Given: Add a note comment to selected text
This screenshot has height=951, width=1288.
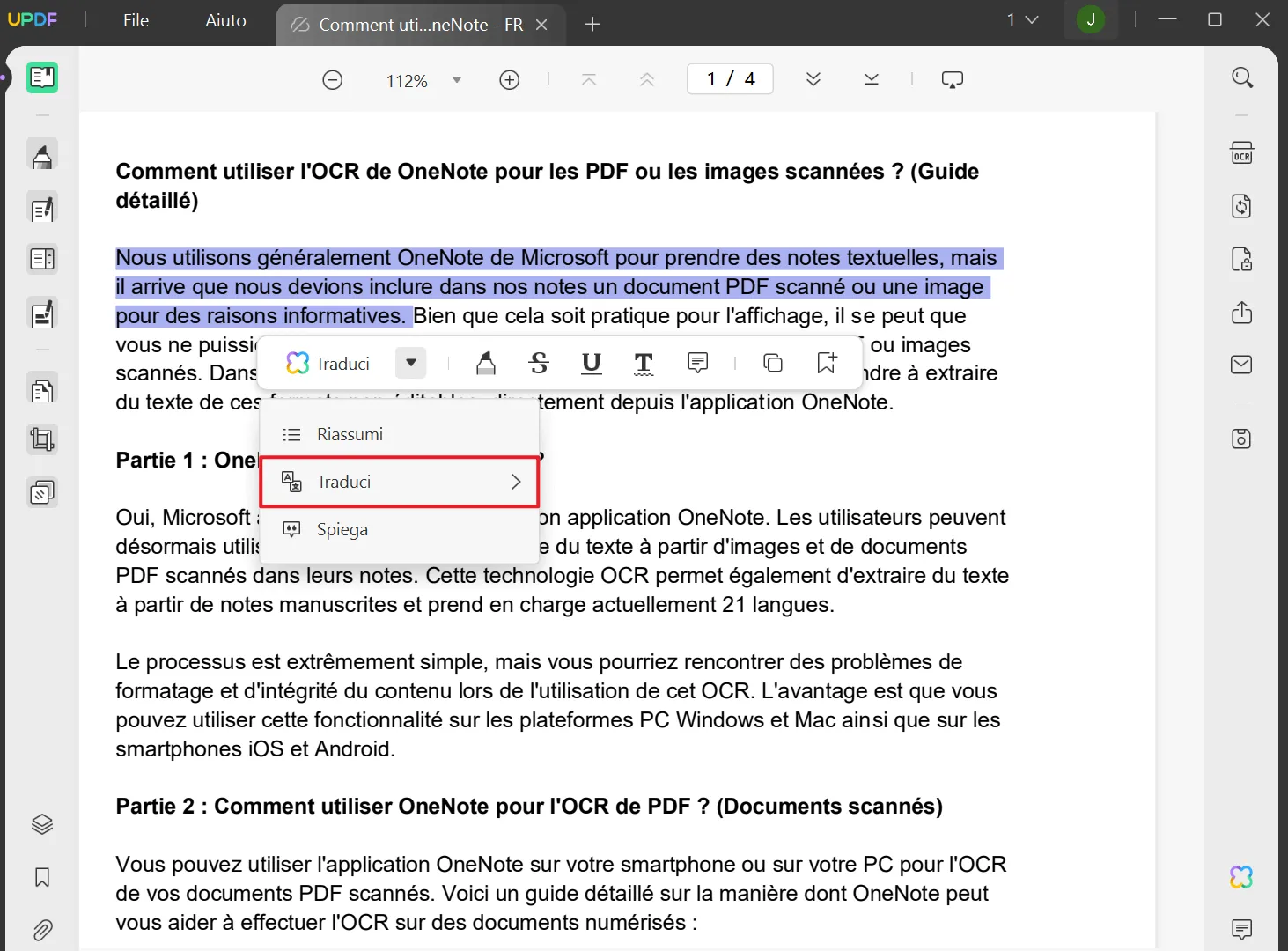Looking at the screenshot, I should point(698,363).
